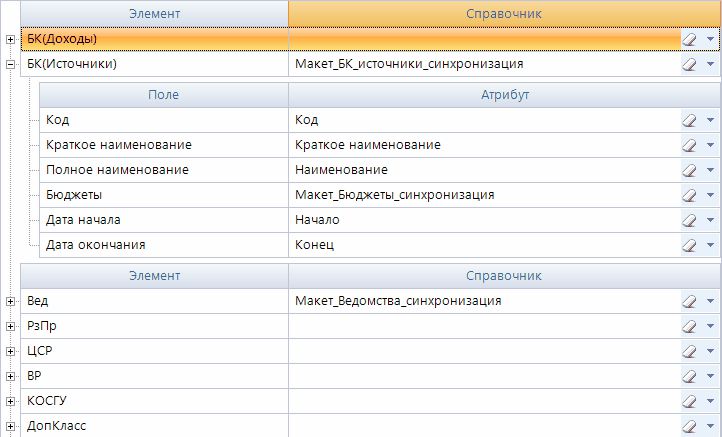Click eraser icon in БК(Источники) row

click(x=689, y=64)
